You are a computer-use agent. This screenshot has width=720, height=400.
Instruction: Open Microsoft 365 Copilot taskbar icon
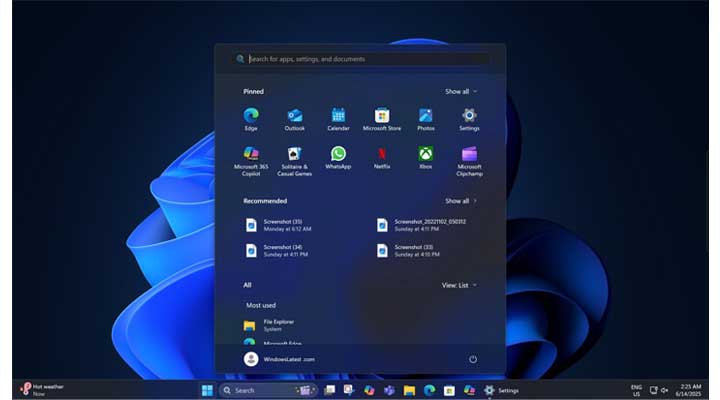click(469, 390)
